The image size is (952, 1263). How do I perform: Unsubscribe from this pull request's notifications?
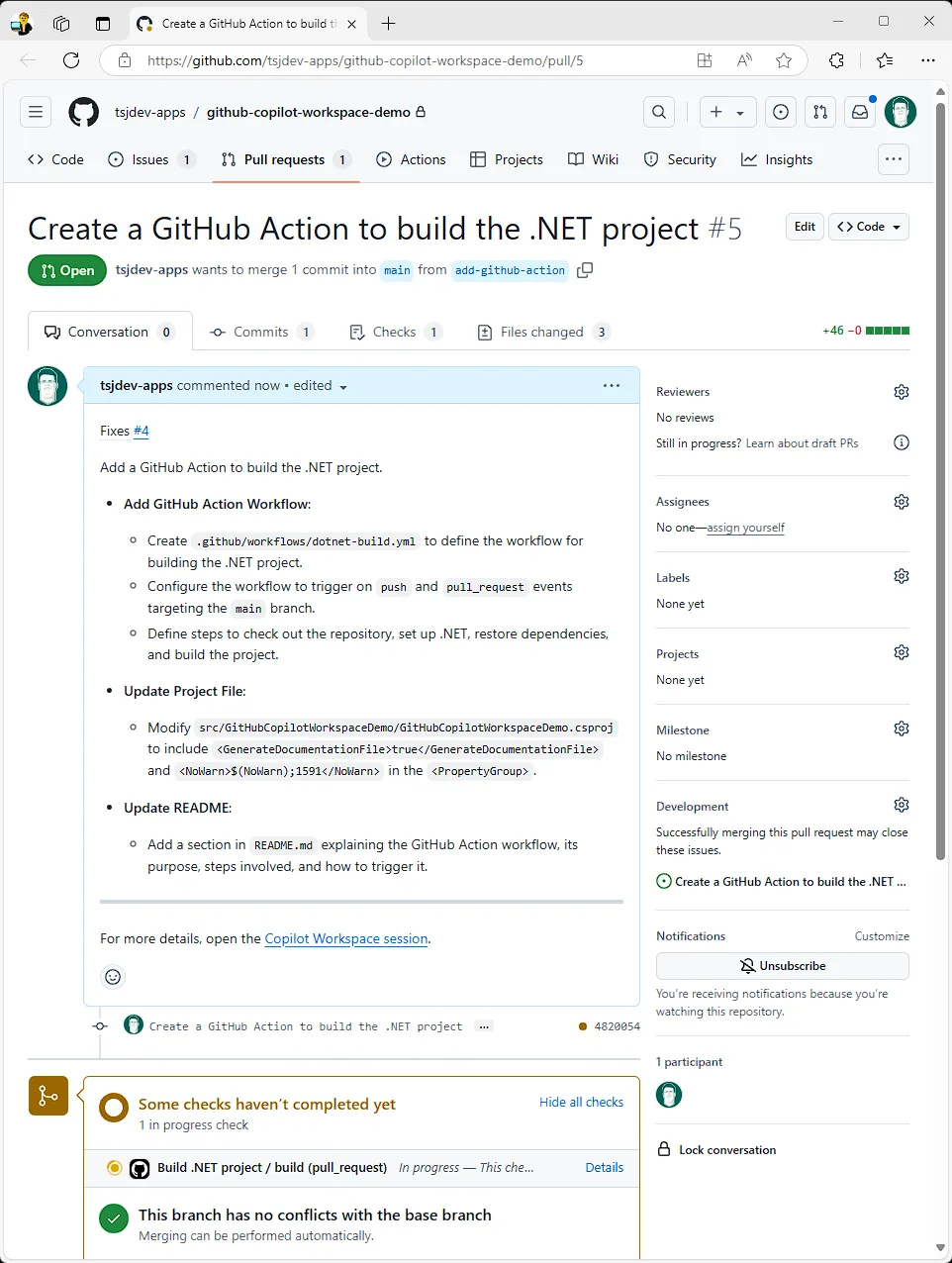click(x=782, y=966)
